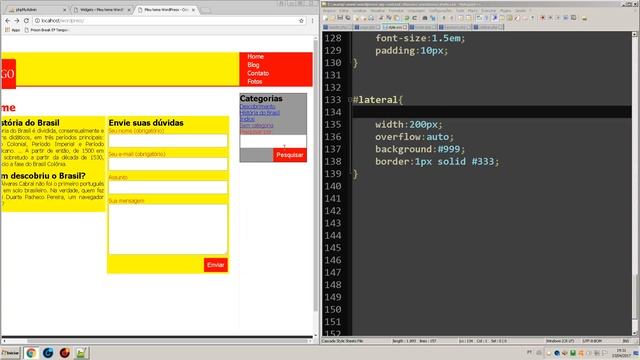Click the Undo arrow icon in Notepad++

(x=407, y=18)
